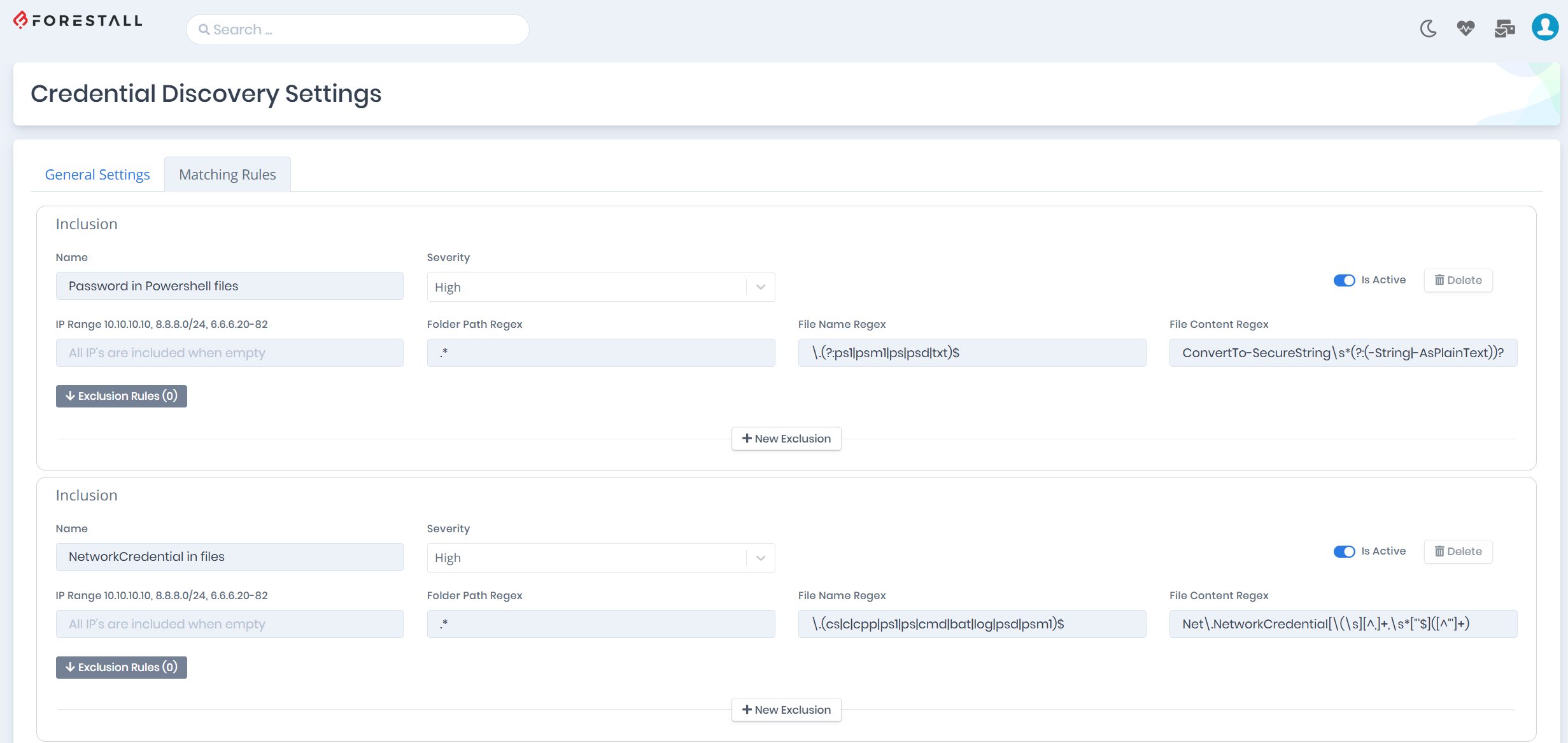1568x743 pixels.
Task: Click the trash icon beside first Delete button
Action: 1440,280
